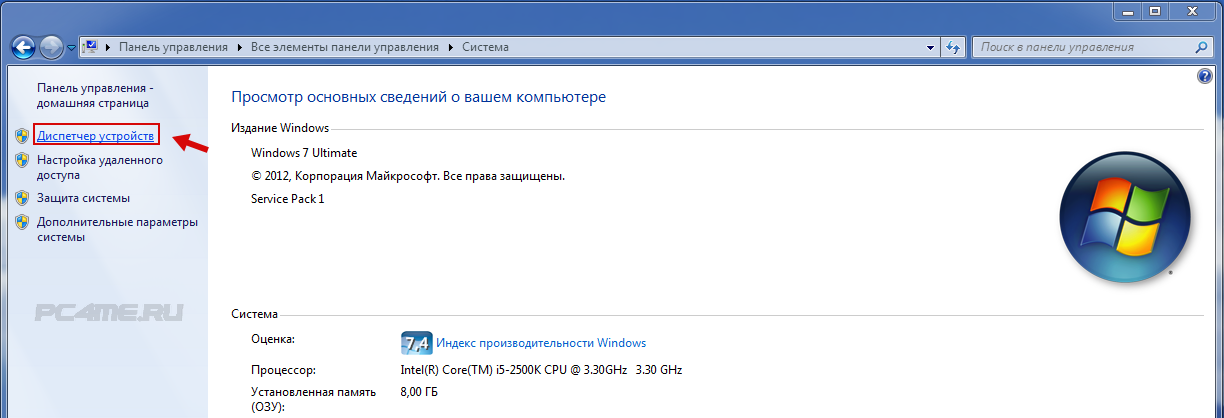1224x418 pixels.
Task: Expand the arrow after 'Все элементы панели управления'
Action: pyautogui.click(x=450, y=47)
